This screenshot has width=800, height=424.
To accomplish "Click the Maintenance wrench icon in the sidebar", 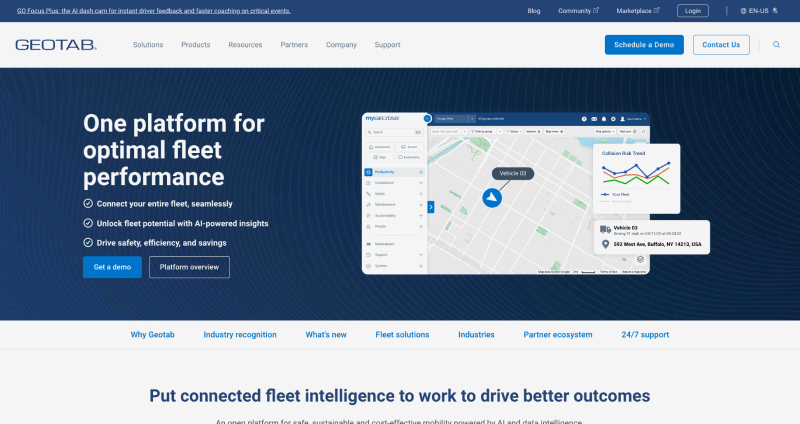I will point(368,205).
